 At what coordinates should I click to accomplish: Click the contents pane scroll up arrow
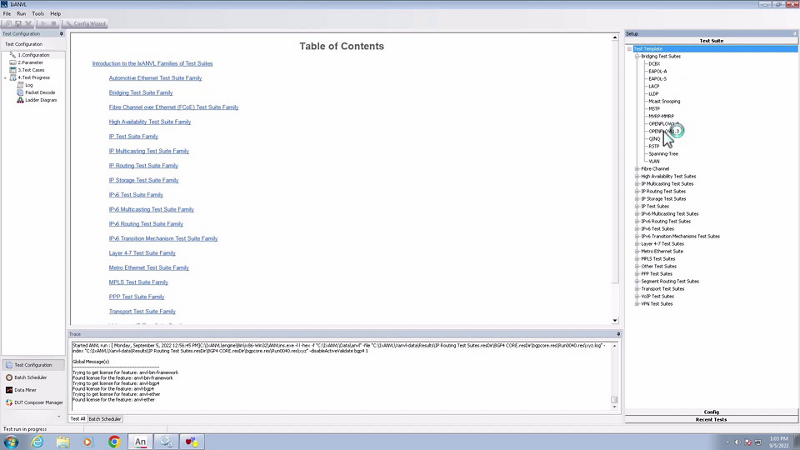(615, 38)
